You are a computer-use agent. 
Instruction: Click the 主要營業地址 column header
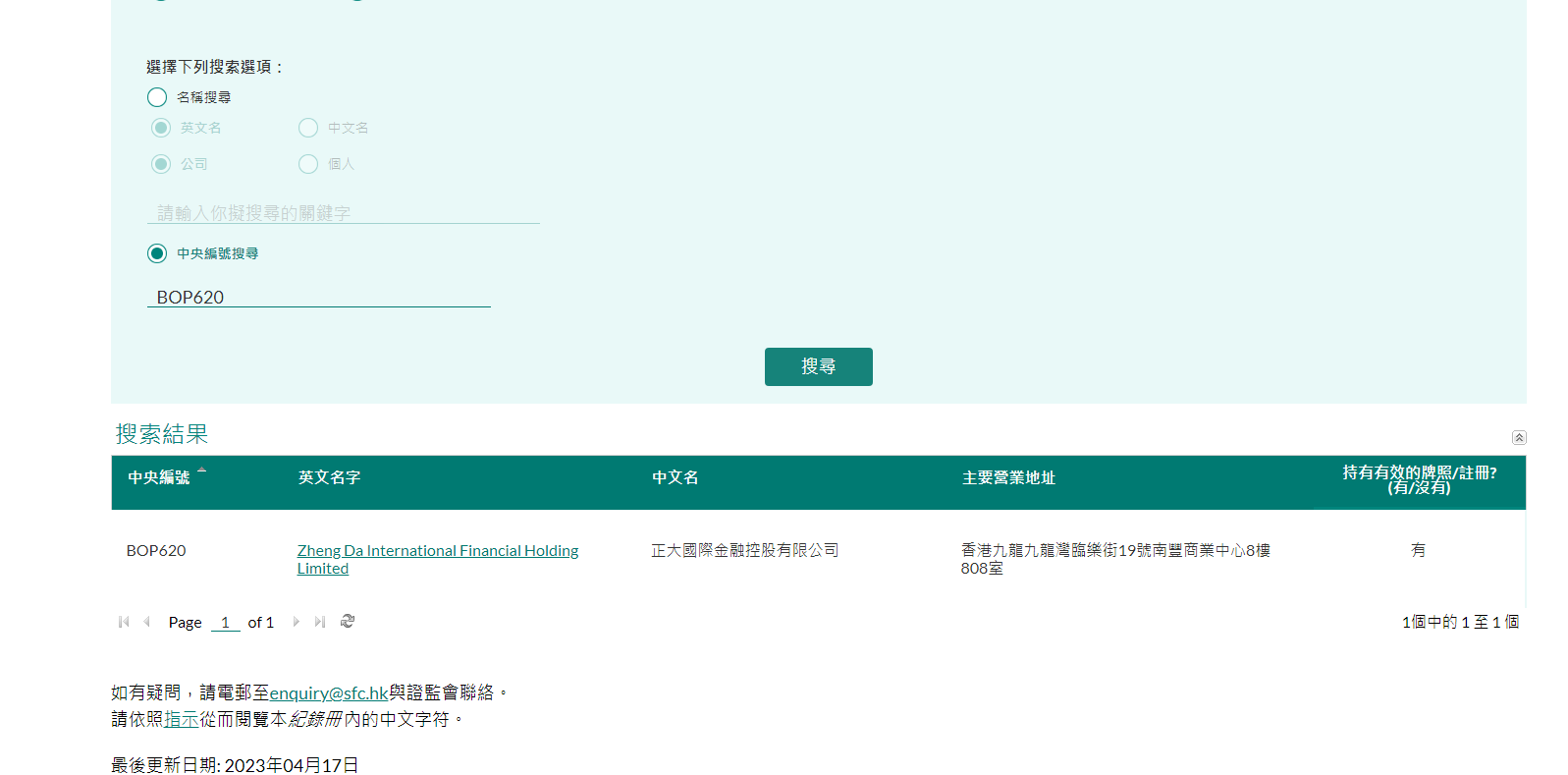tap(1008, 477)
